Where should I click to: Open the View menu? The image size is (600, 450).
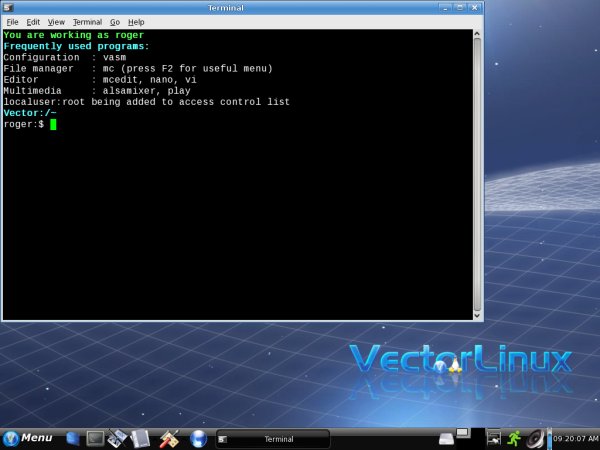pos(56,22)
